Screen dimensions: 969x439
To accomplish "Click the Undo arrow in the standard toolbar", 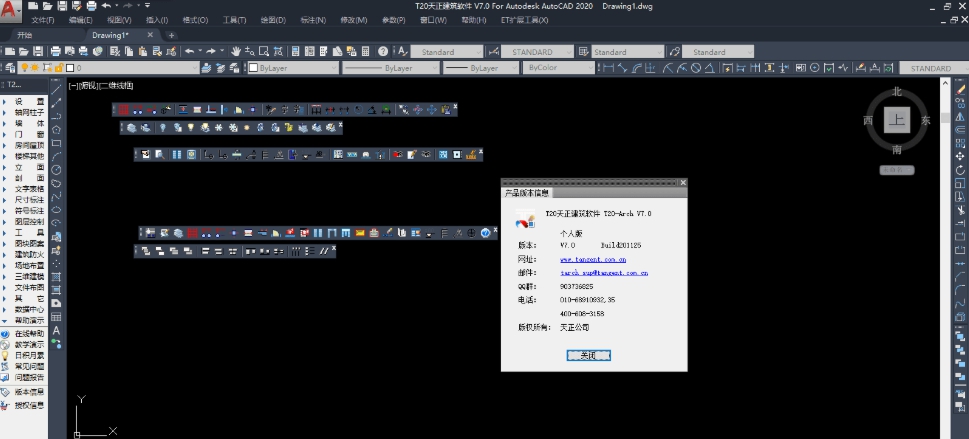I will 190,51.
